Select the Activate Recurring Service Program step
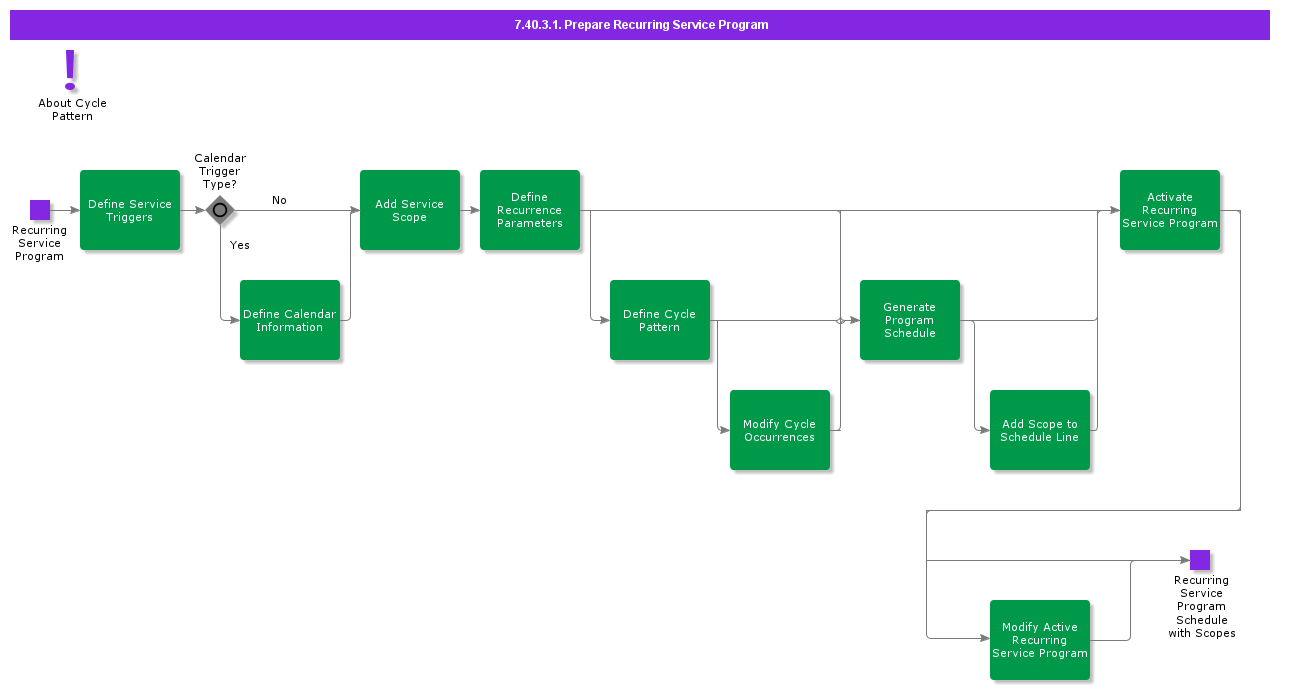 (x=1170, y=210)
